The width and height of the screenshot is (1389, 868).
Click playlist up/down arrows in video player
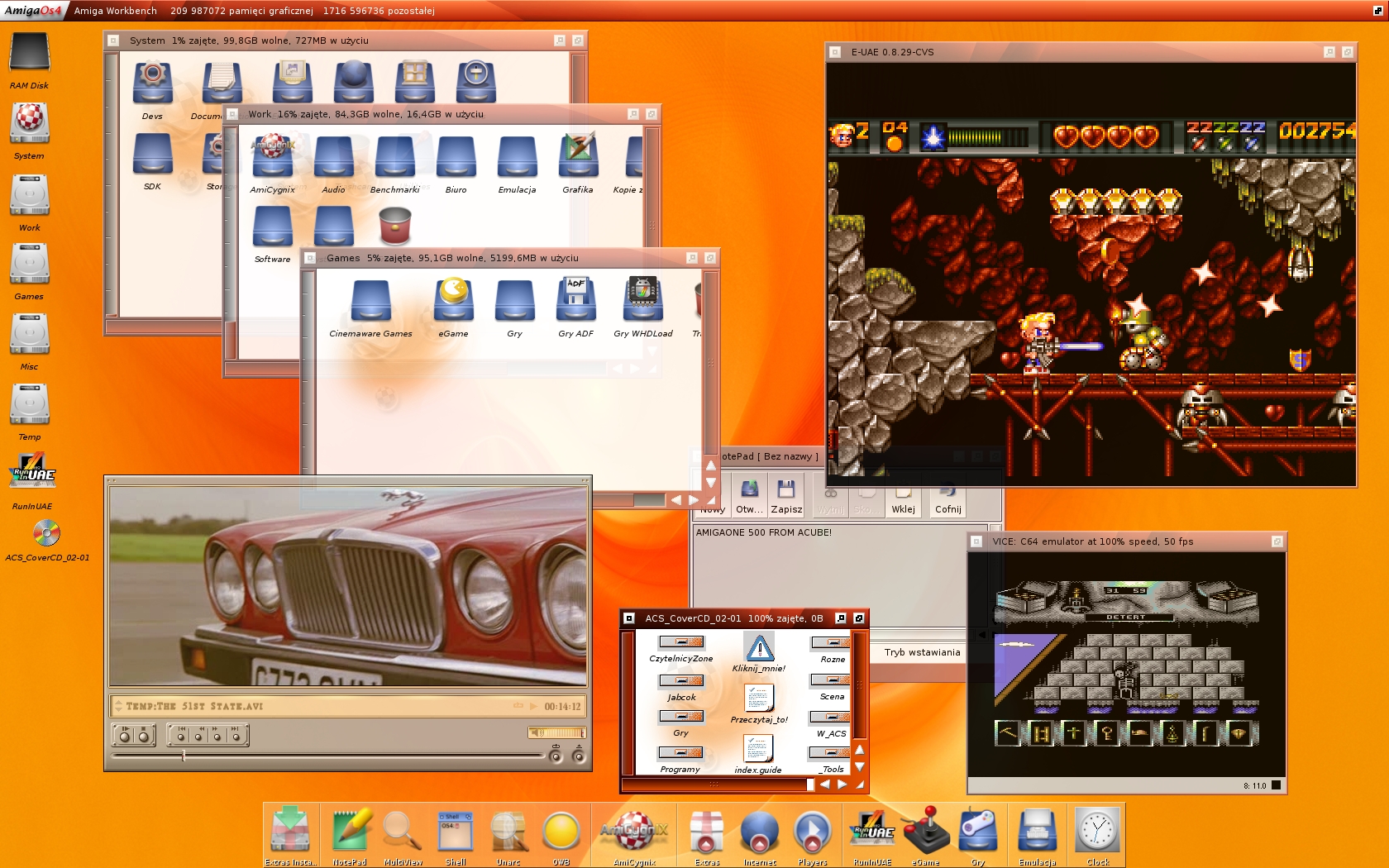pyautogui.click(x=118, y=706)
